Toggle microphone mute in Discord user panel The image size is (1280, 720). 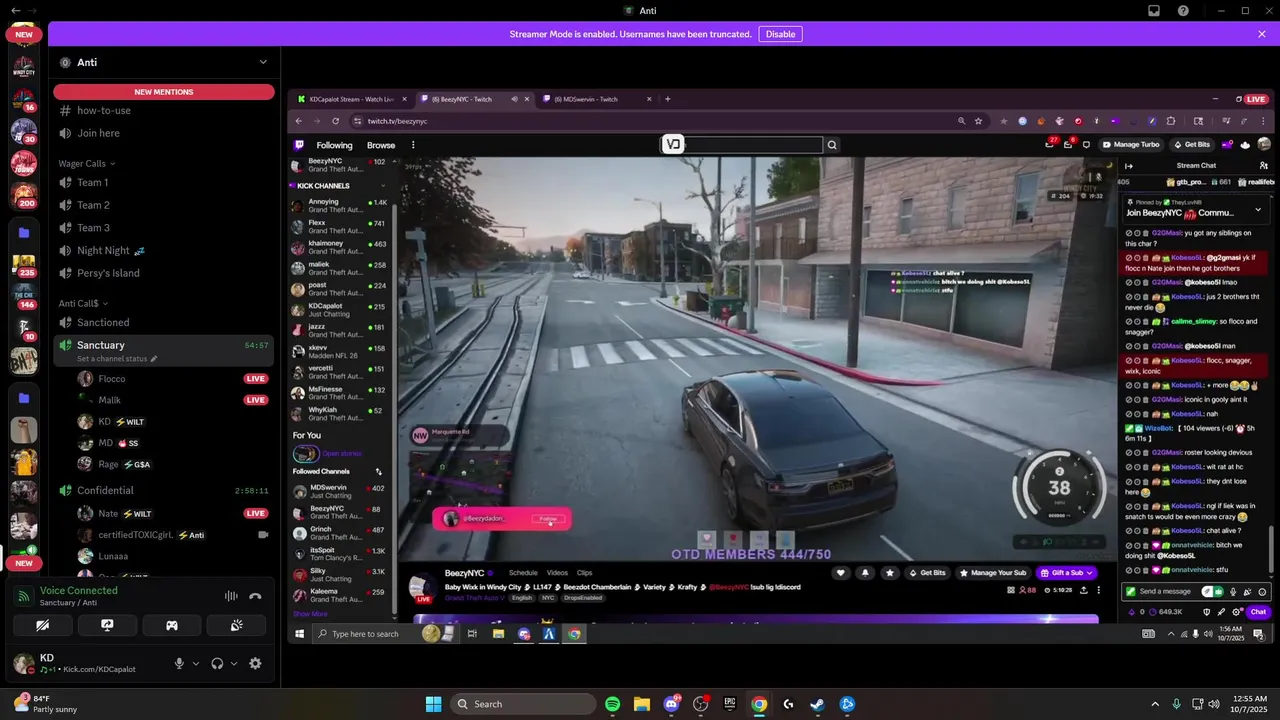(180, 663)
